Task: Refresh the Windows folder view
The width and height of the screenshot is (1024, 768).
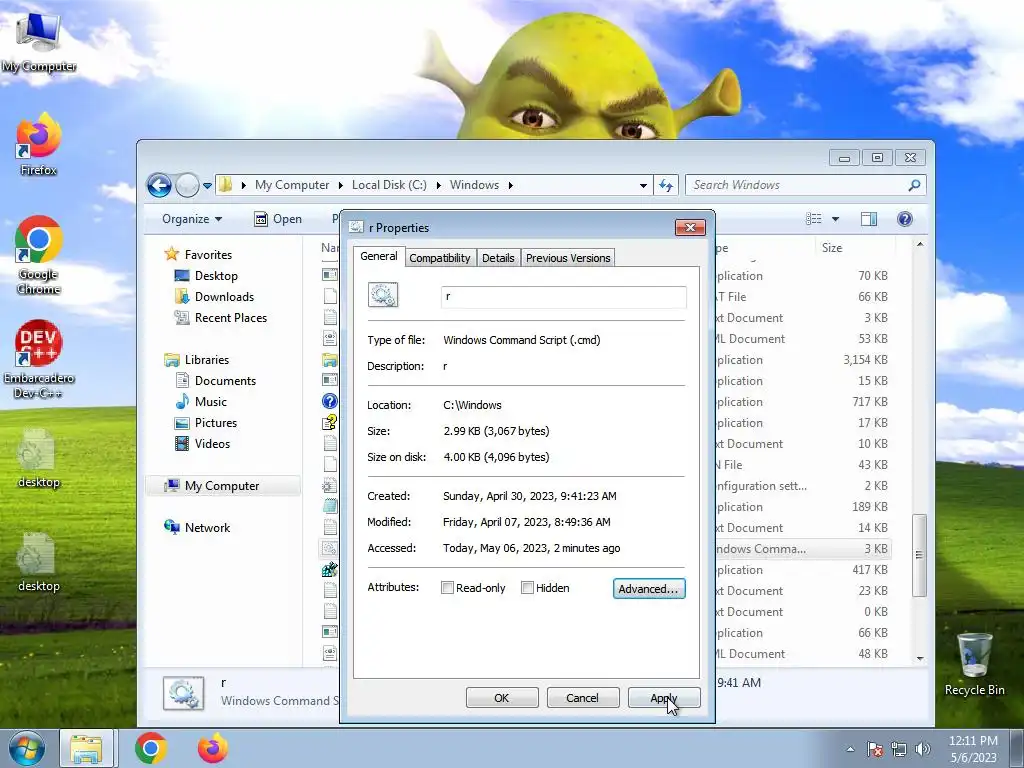Action: pyautogui.click(x=665, y=185)
